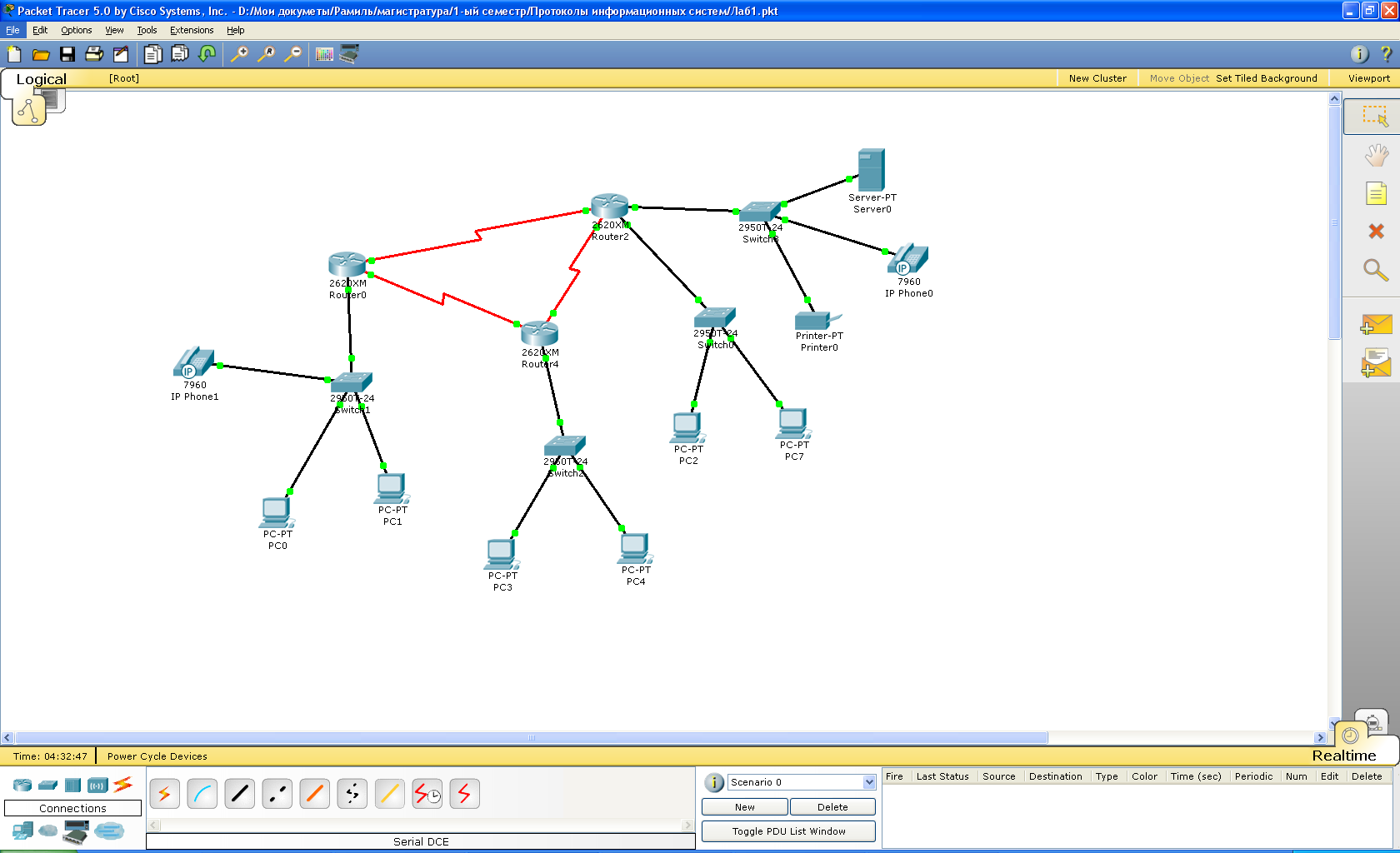Click the Server0 device on canvas
The width and height of the screenshot is (1400, 853).
pos(872,171)
